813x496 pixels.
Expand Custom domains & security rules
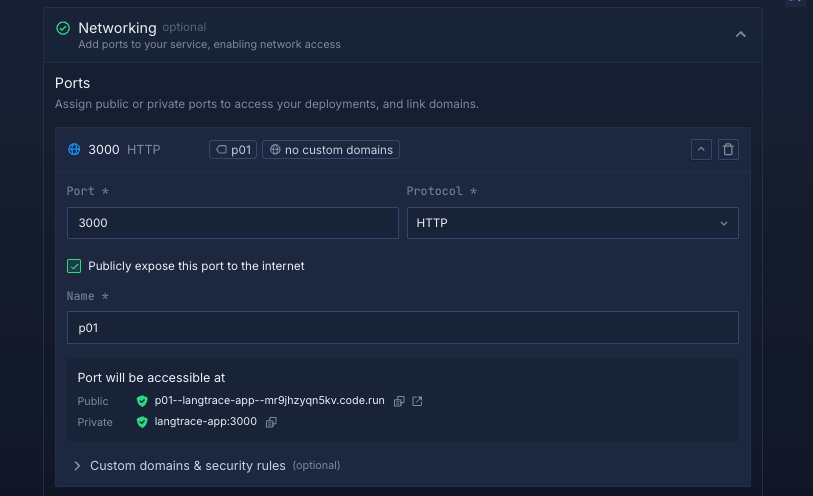pyautogui.click(x=187, y=466)
